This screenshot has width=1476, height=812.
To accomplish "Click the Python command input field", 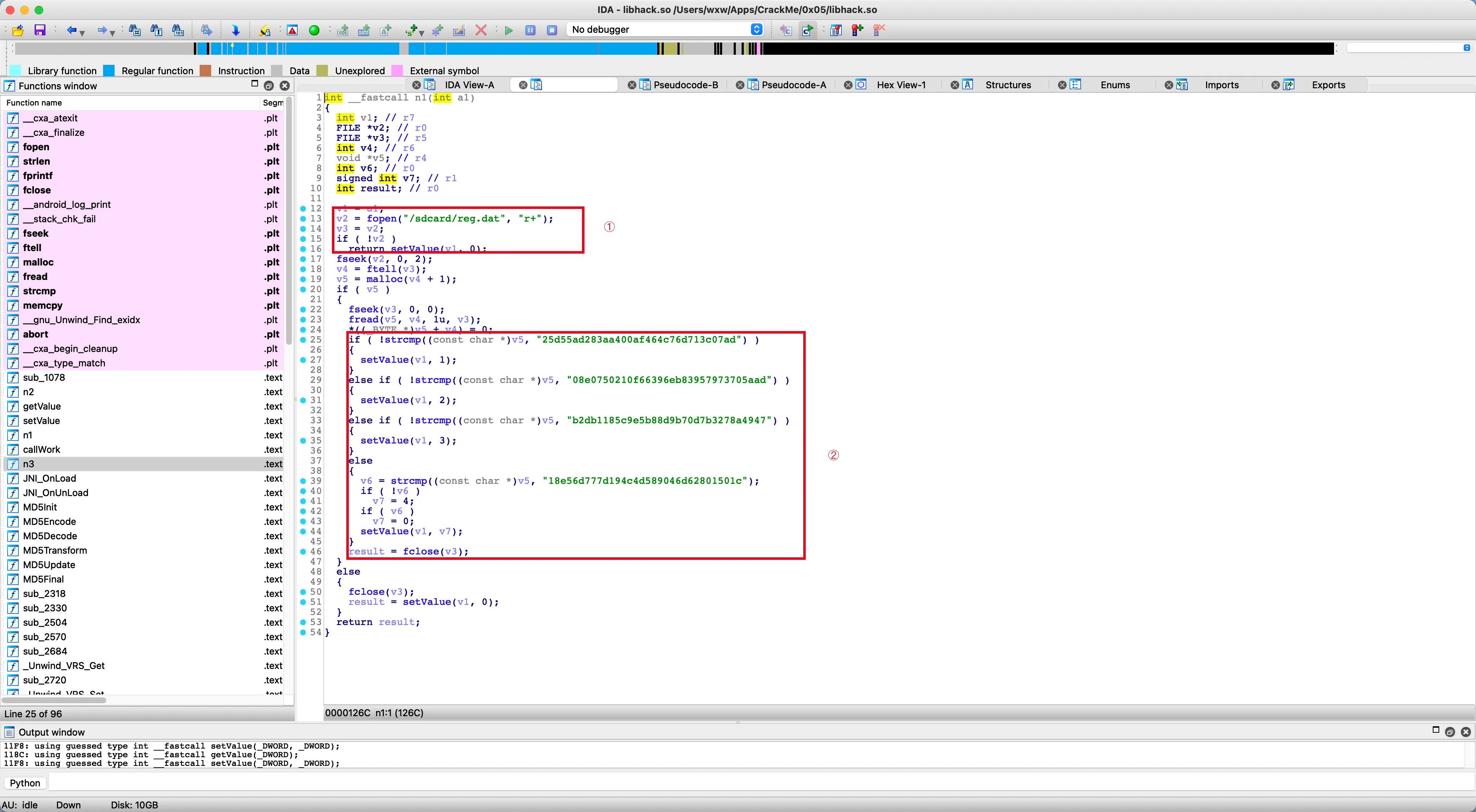I will coord(745,783).
